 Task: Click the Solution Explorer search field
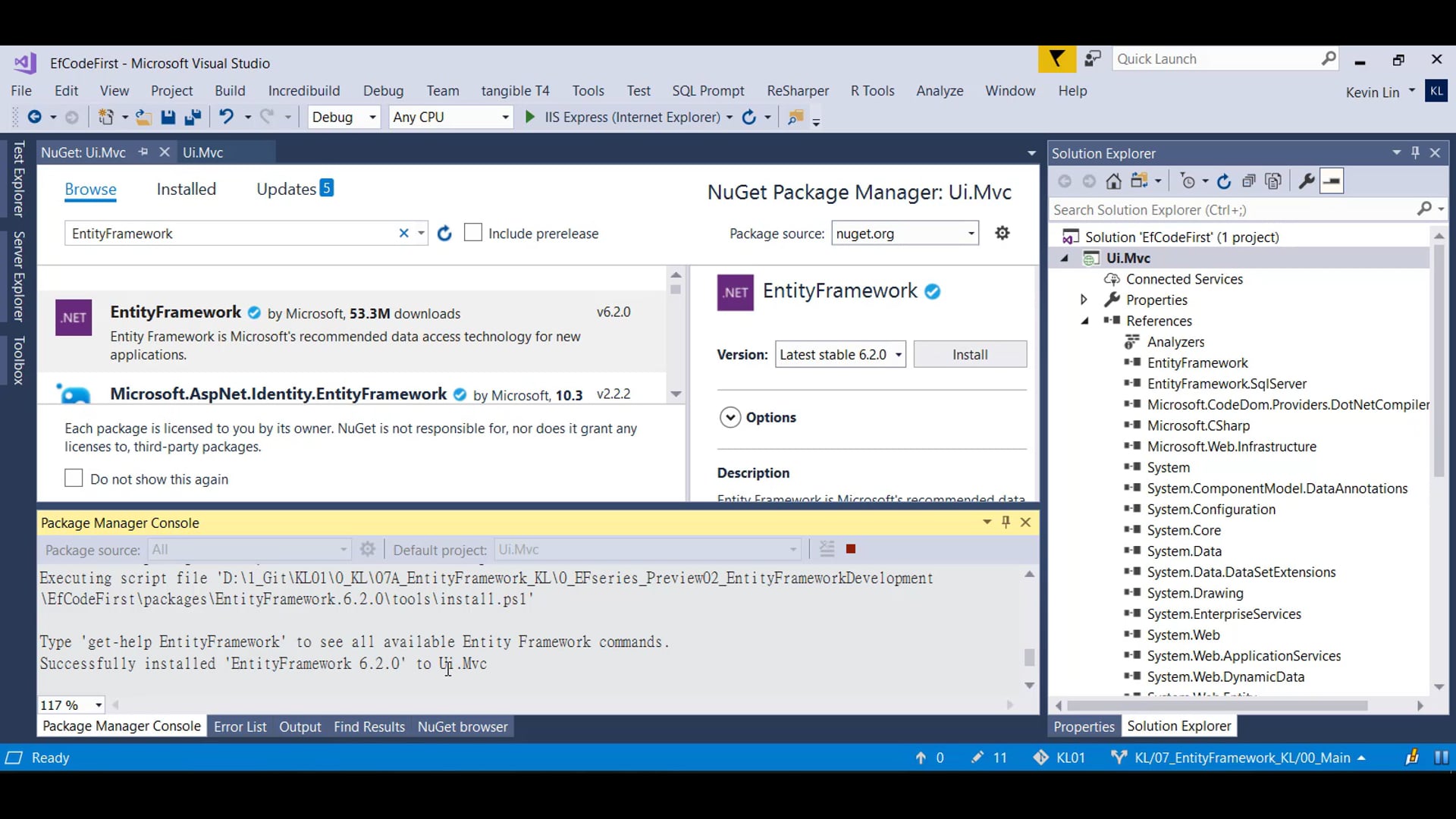point(1232,209)
